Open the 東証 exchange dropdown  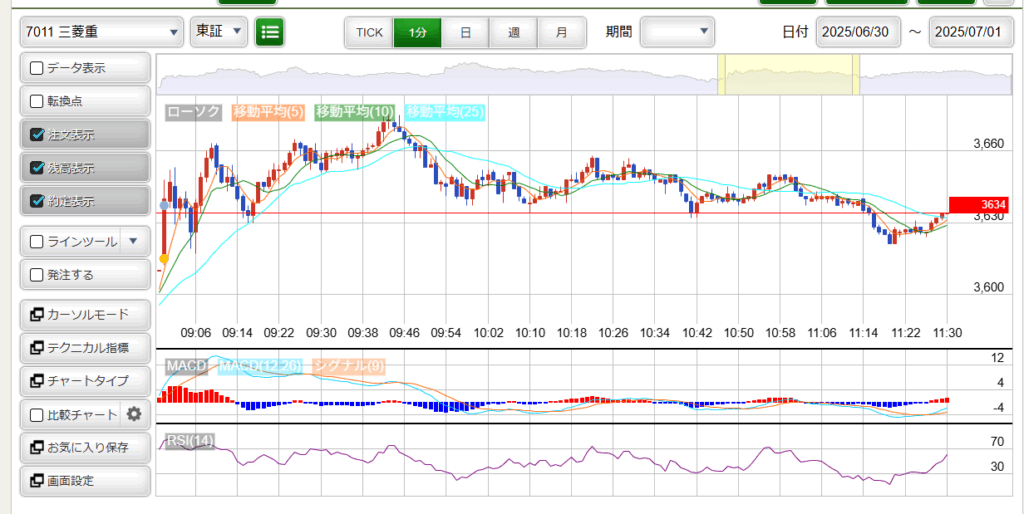click(218, 31)
